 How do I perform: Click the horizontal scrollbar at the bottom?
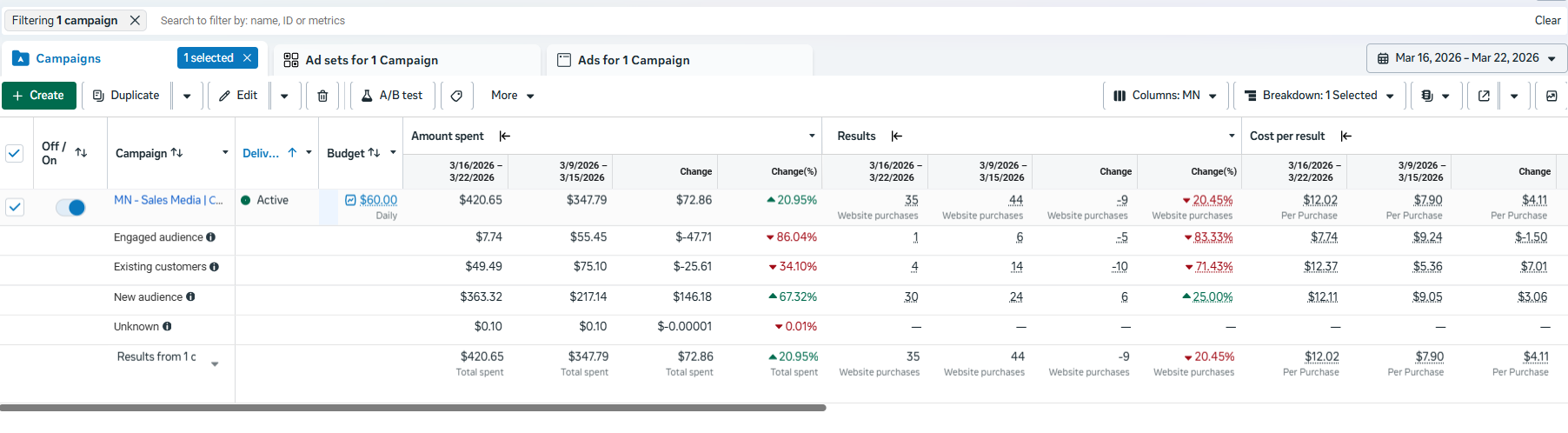coord(413,408)
